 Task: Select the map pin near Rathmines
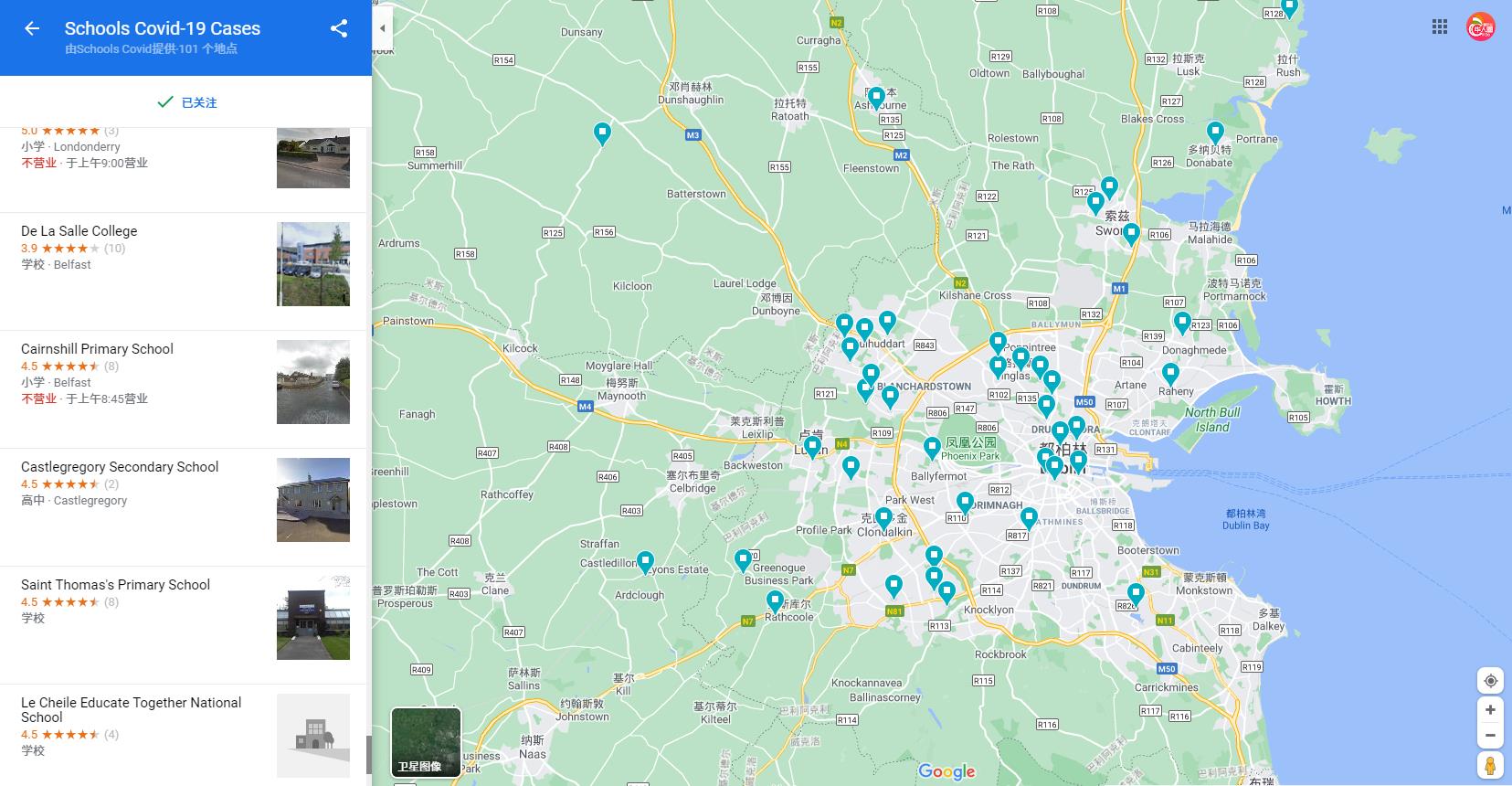pyautogui.click(x=1029, y=518)
